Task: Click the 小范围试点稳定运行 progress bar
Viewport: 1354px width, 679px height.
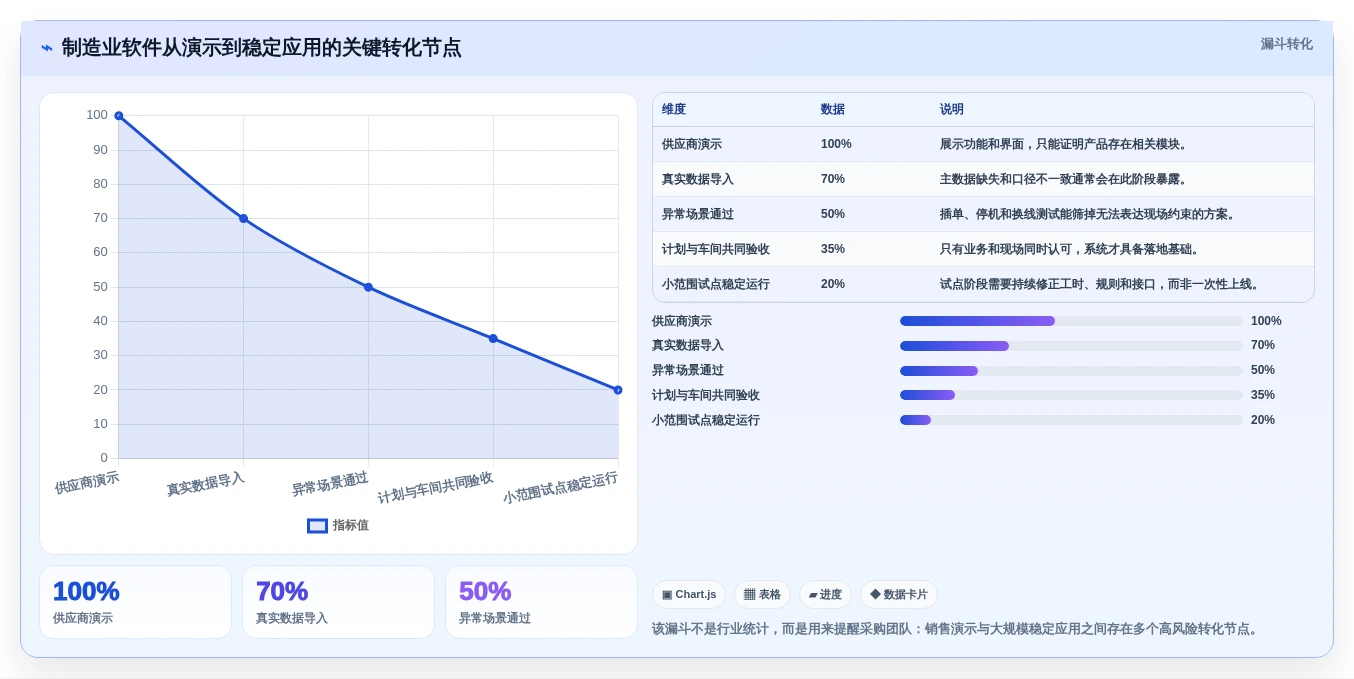Action: [1071, 420]
